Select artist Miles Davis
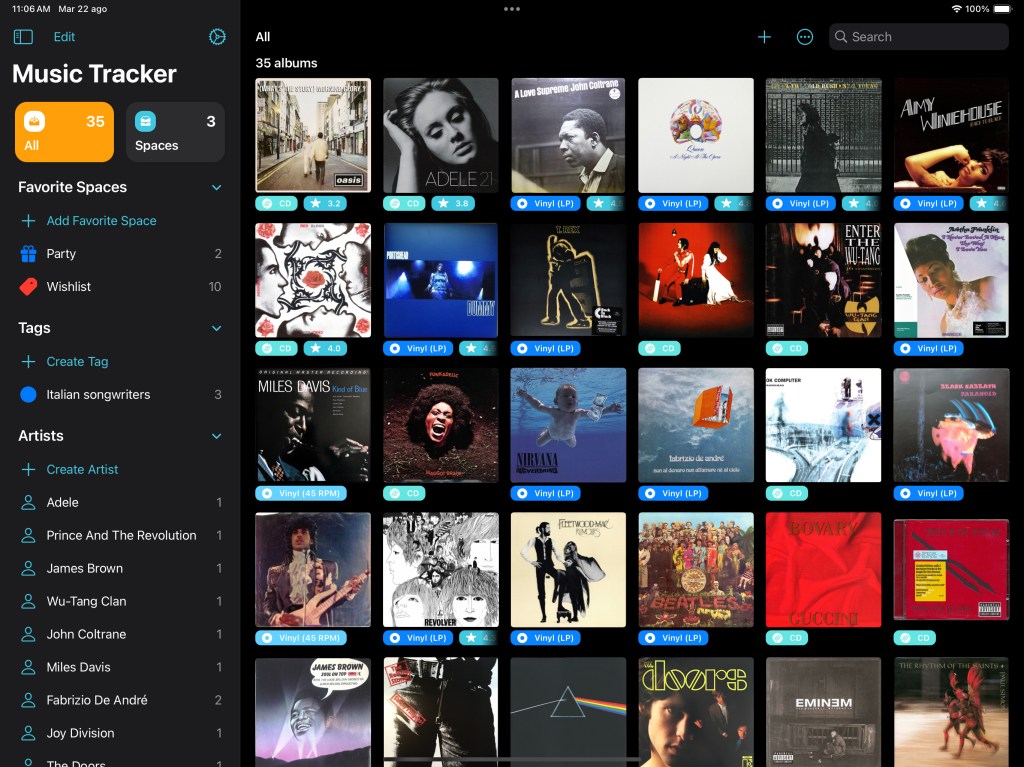This screenshot has width=1024, height=767. click(x=120, y=667)
